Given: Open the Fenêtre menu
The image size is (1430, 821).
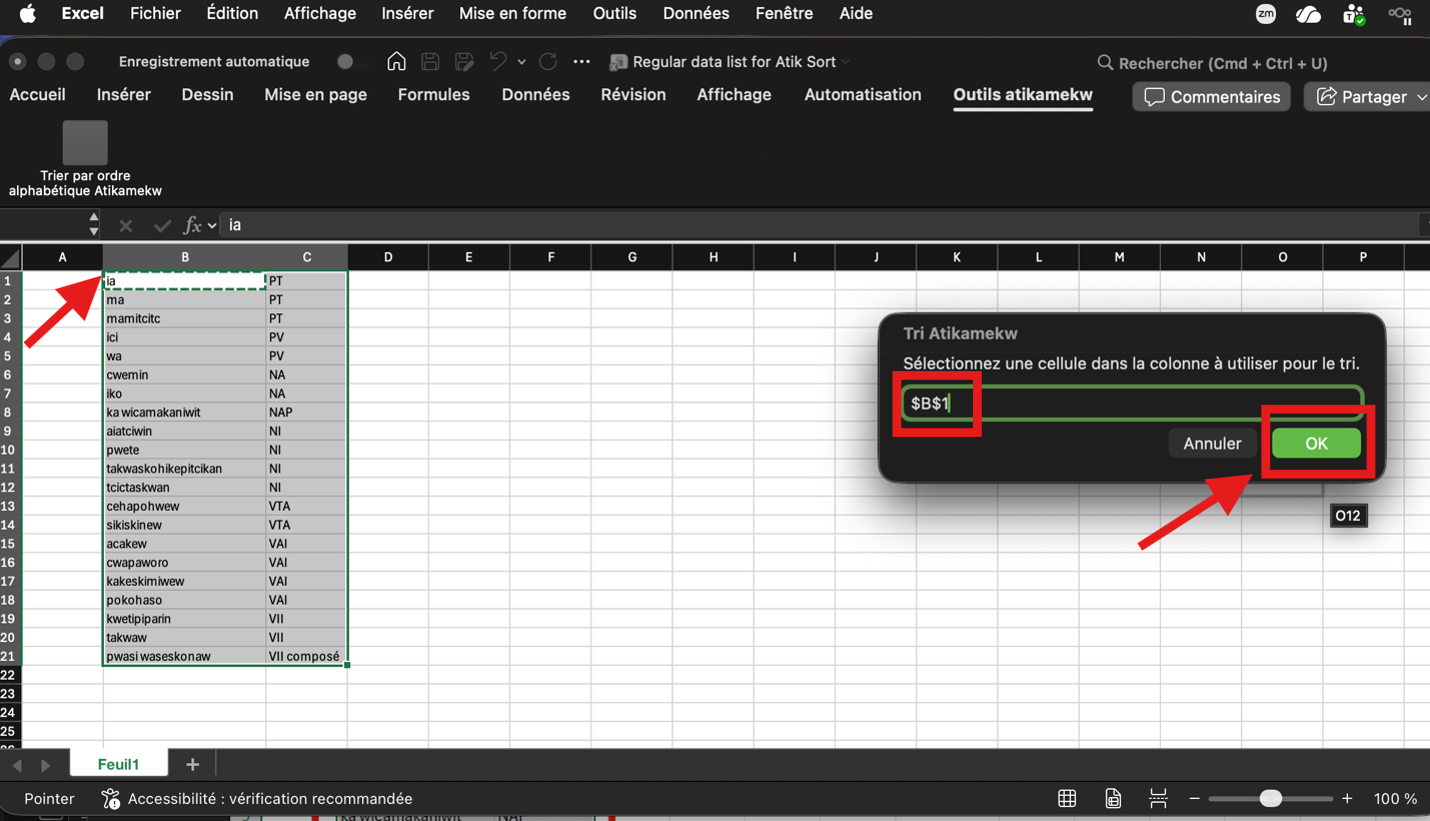Looking at the screenshot, I should (784, 13).
